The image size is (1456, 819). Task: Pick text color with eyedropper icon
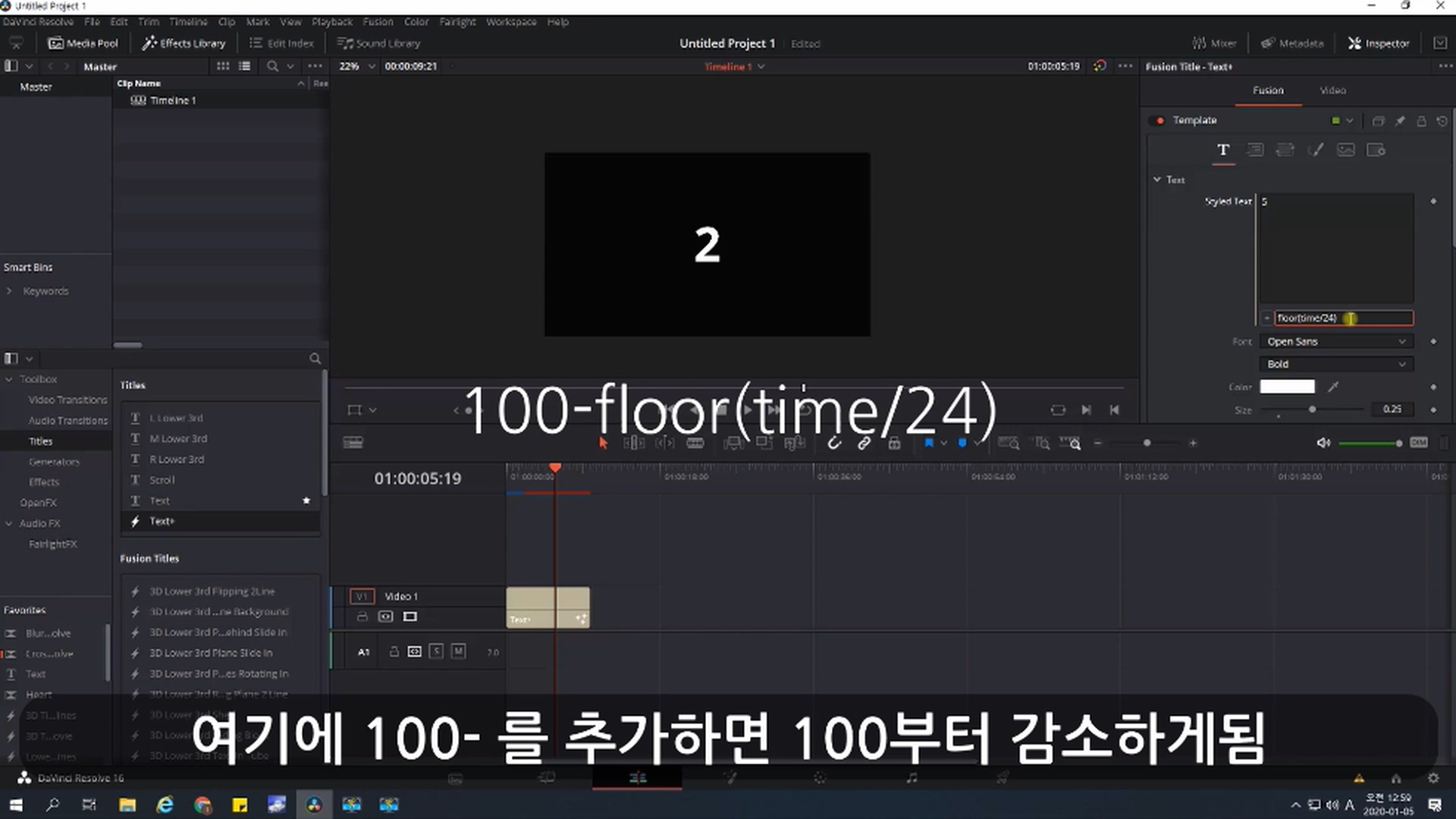pos(1333,387)
